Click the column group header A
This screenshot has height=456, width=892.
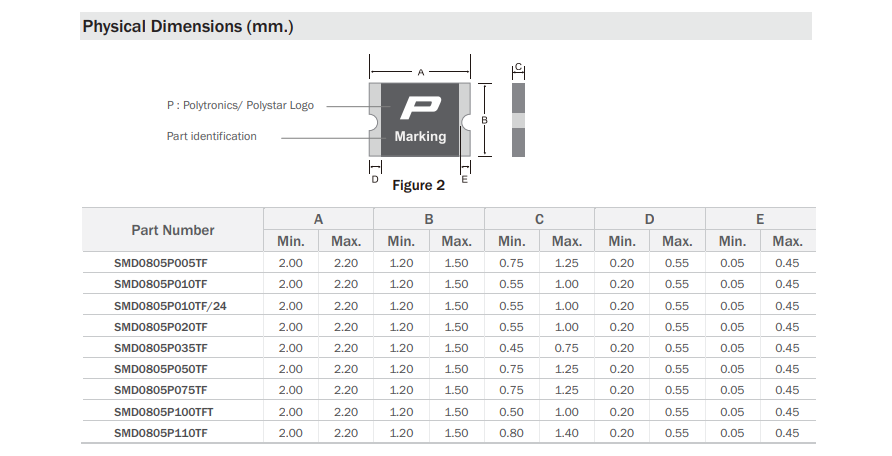(x=319, y=219)
